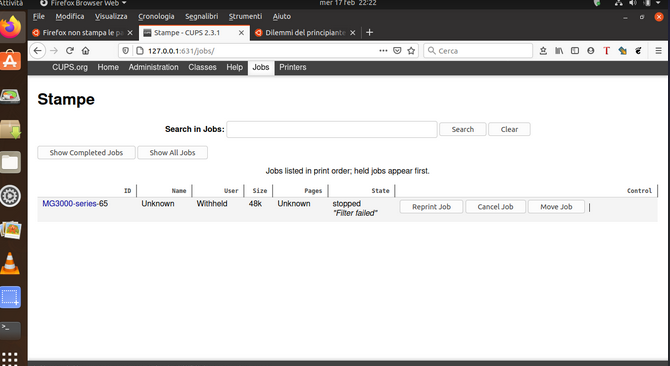This screenshot has height=366, width=670.
Task: Click Reprint Job for MG3000-series-65
Action: coord(431,207)
